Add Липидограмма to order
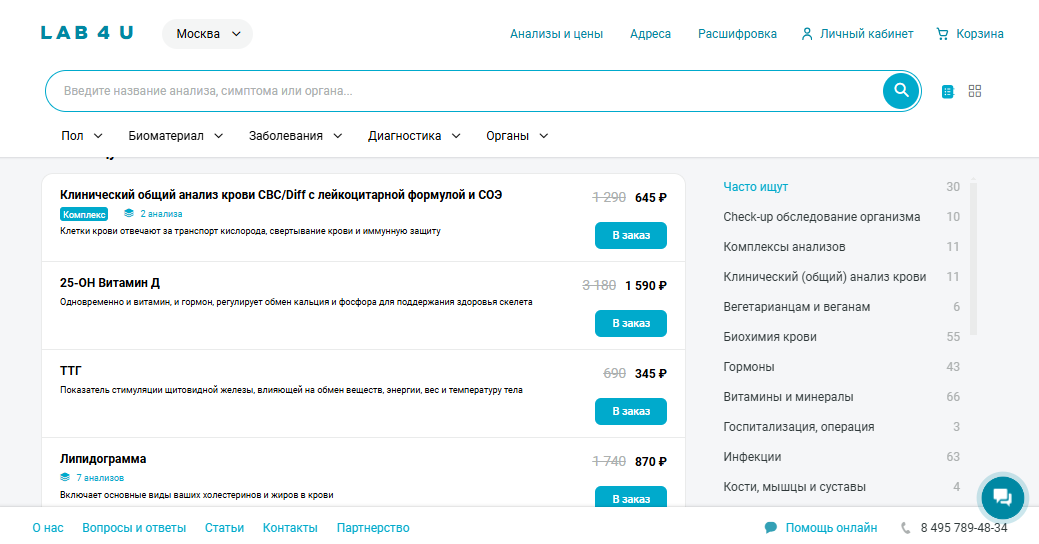The width and height of the screenshot is (1039, 544). click(x=631, y=497)
